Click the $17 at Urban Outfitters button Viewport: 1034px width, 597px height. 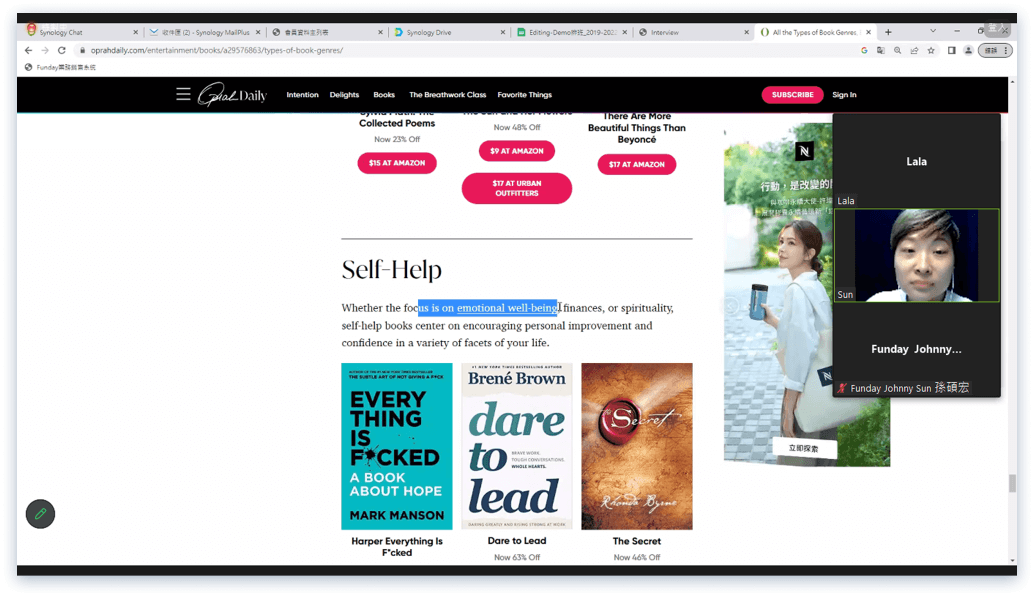click(516, 188)
